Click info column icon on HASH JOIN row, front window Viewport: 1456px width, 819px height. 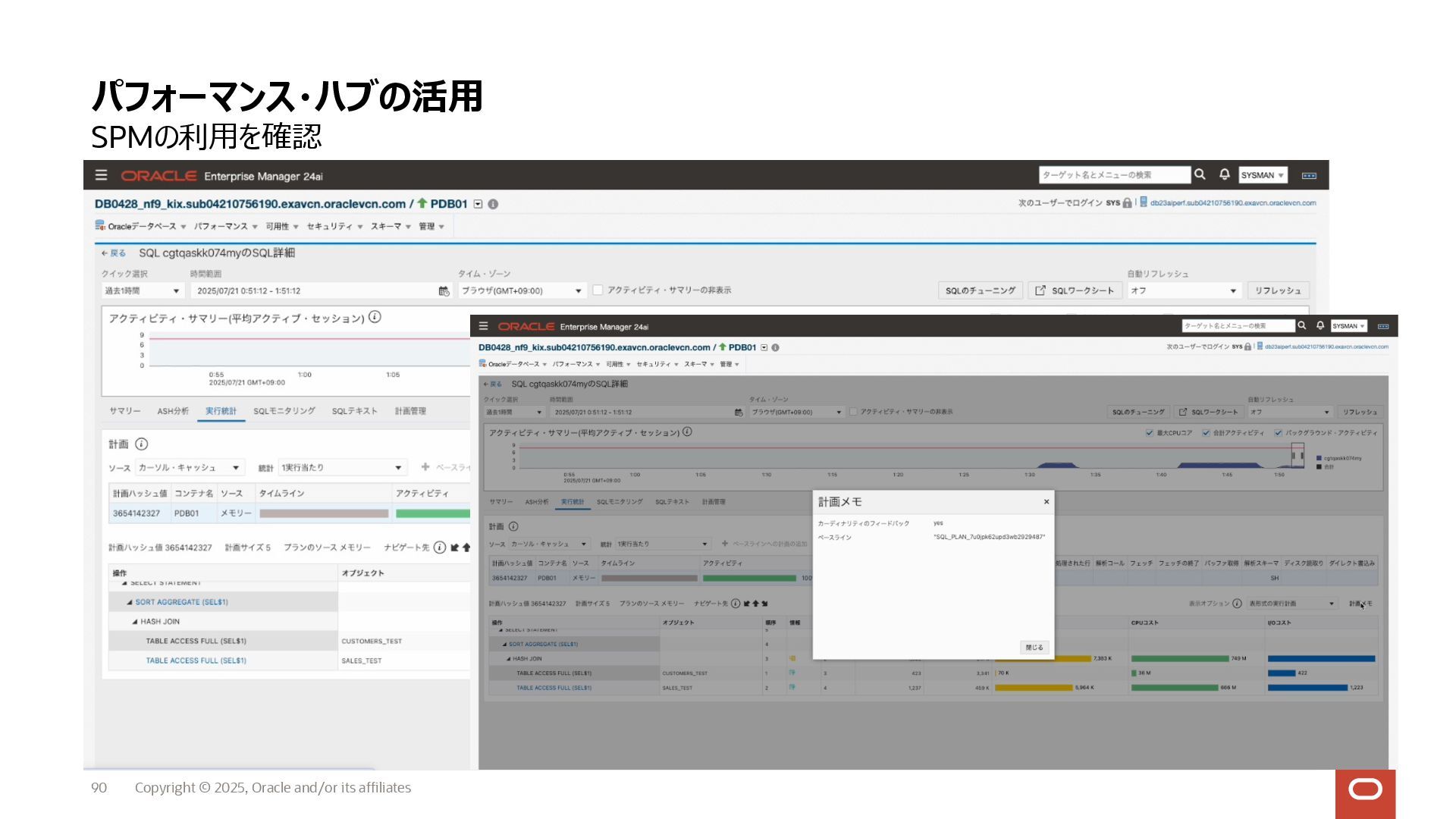tap(792, 658)
